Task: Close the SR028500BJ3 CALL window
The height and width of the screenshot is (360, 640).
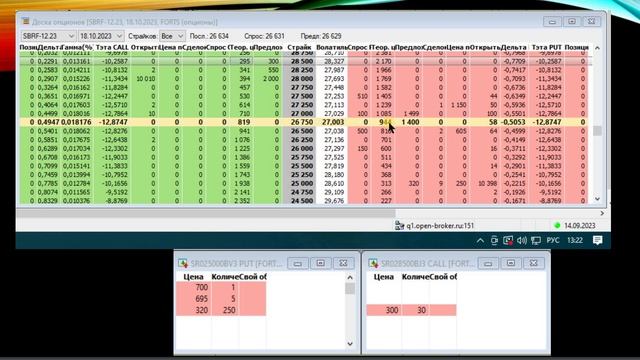Action: pyautogui.click(x=533, y=263)
